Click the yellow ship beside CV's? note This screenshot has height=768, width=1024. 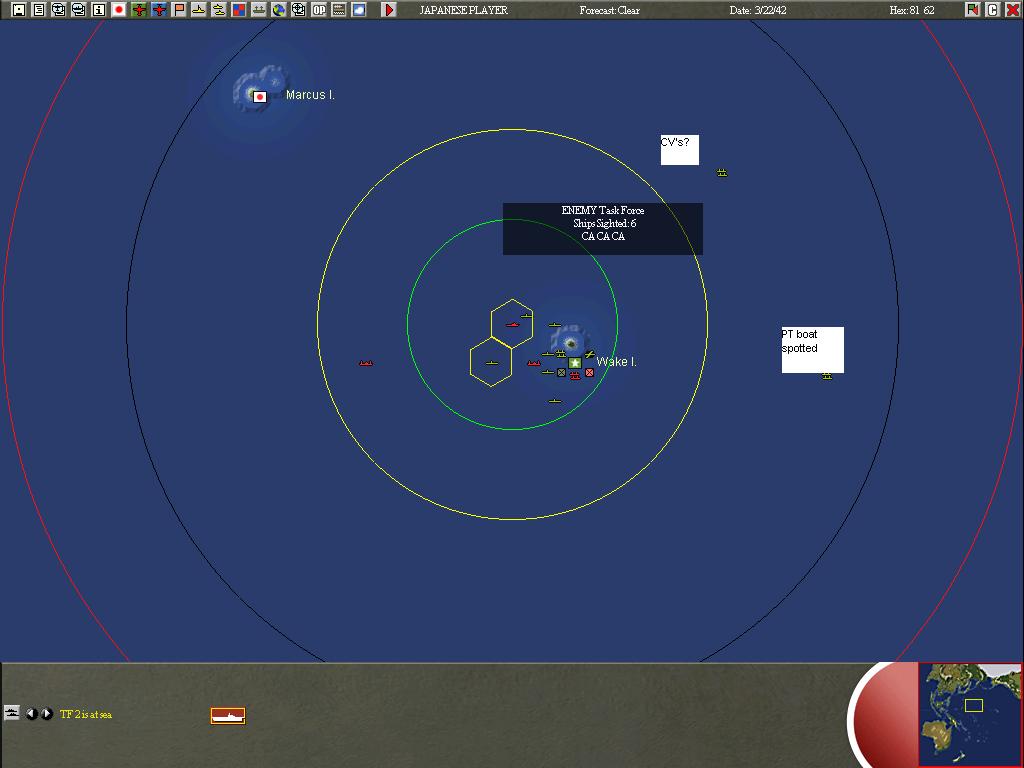click(x=722, y=173)
